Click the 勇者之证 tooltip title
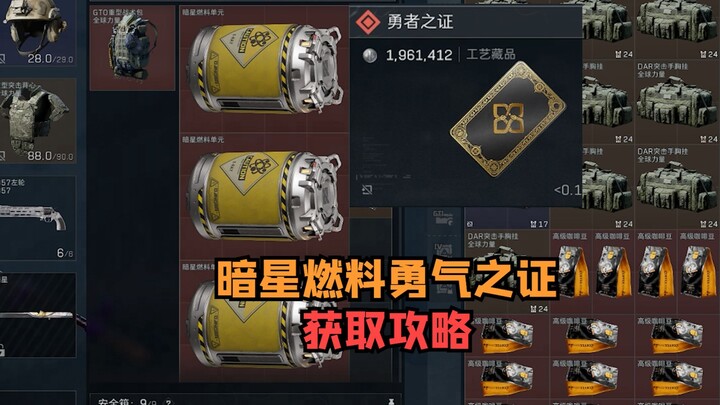This screenshot has height=405, width=720. [420, 22]
